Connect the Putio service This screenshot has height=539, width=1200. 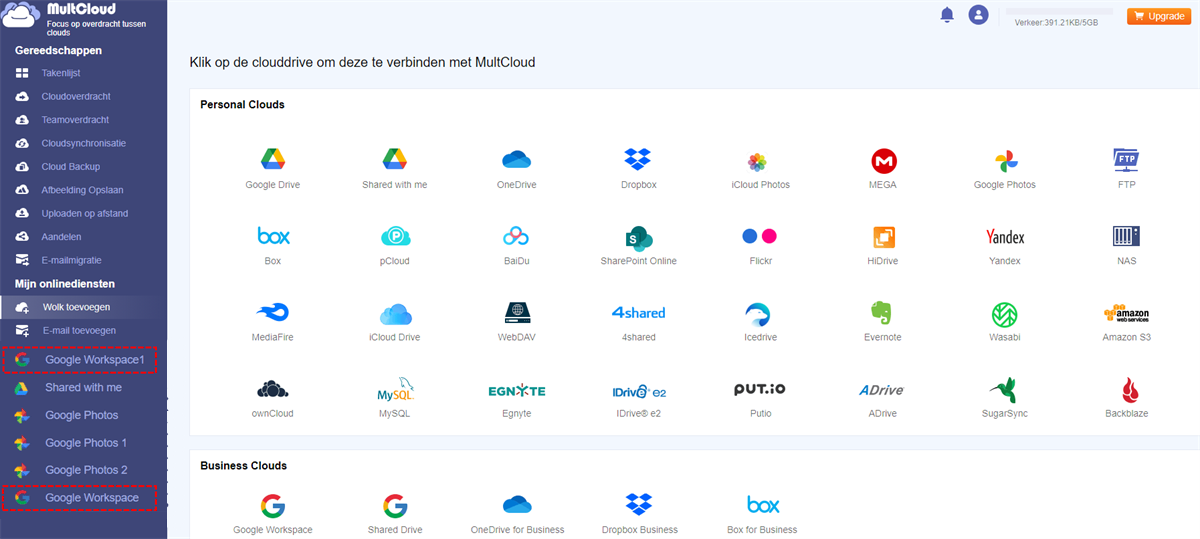[x=760, y=389]
